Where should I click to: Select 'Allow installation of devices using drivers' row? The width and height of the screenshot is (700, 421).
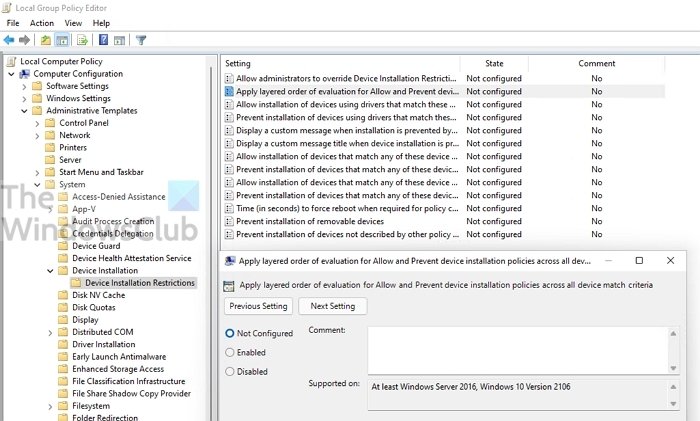(x=444, y=104)
